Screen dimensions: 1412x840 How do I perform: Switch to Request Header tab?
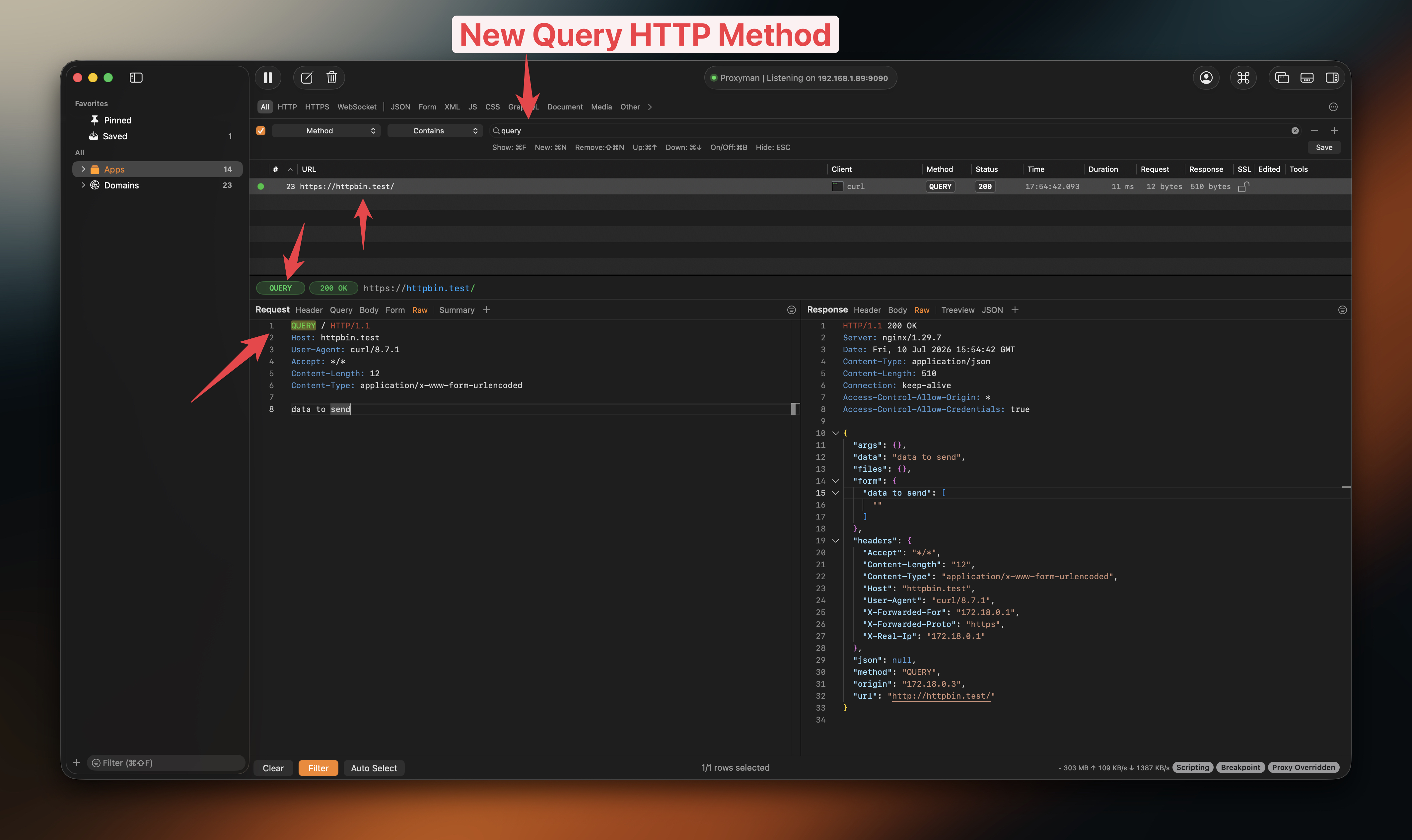point(309,310)
